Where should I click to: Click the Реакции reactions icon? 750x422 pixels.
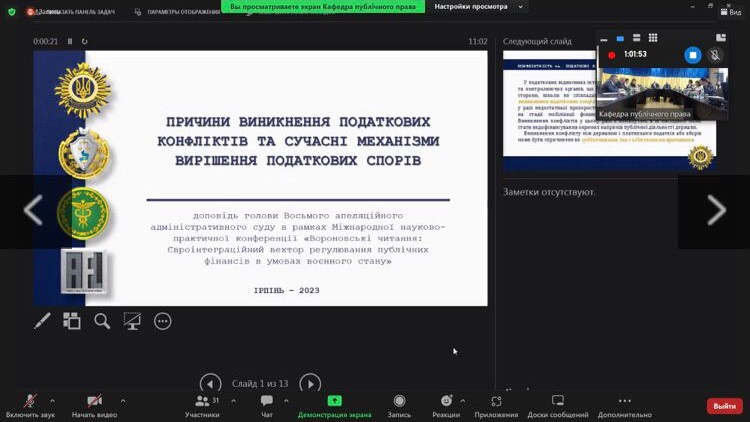[446, 405]
